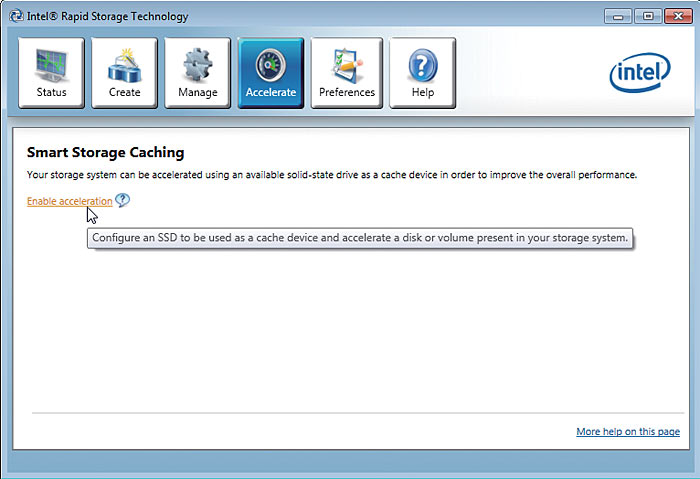Click help bubble icon beside Enable acceleration
The image size is (700, 479).
click(122, 200)
